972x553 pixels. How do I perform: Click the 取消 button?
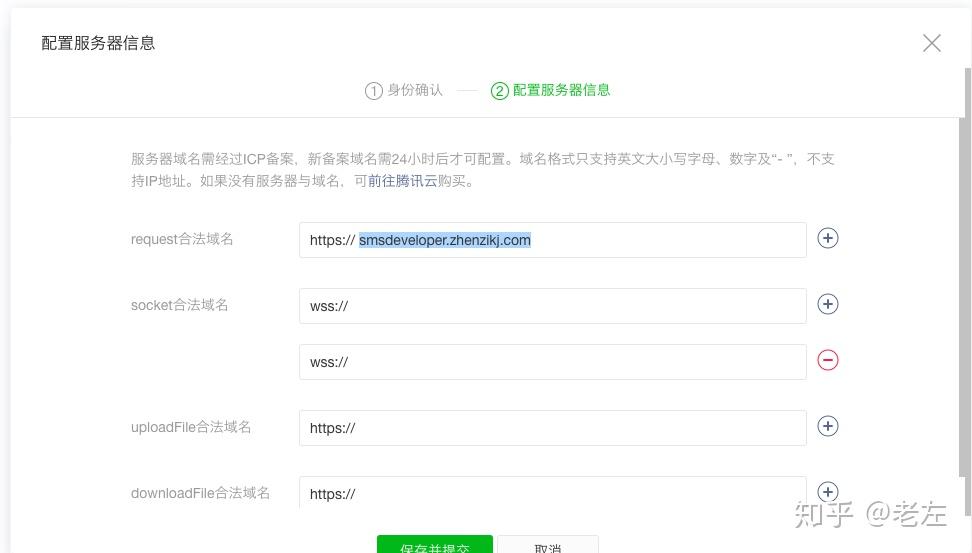point(548,544)
